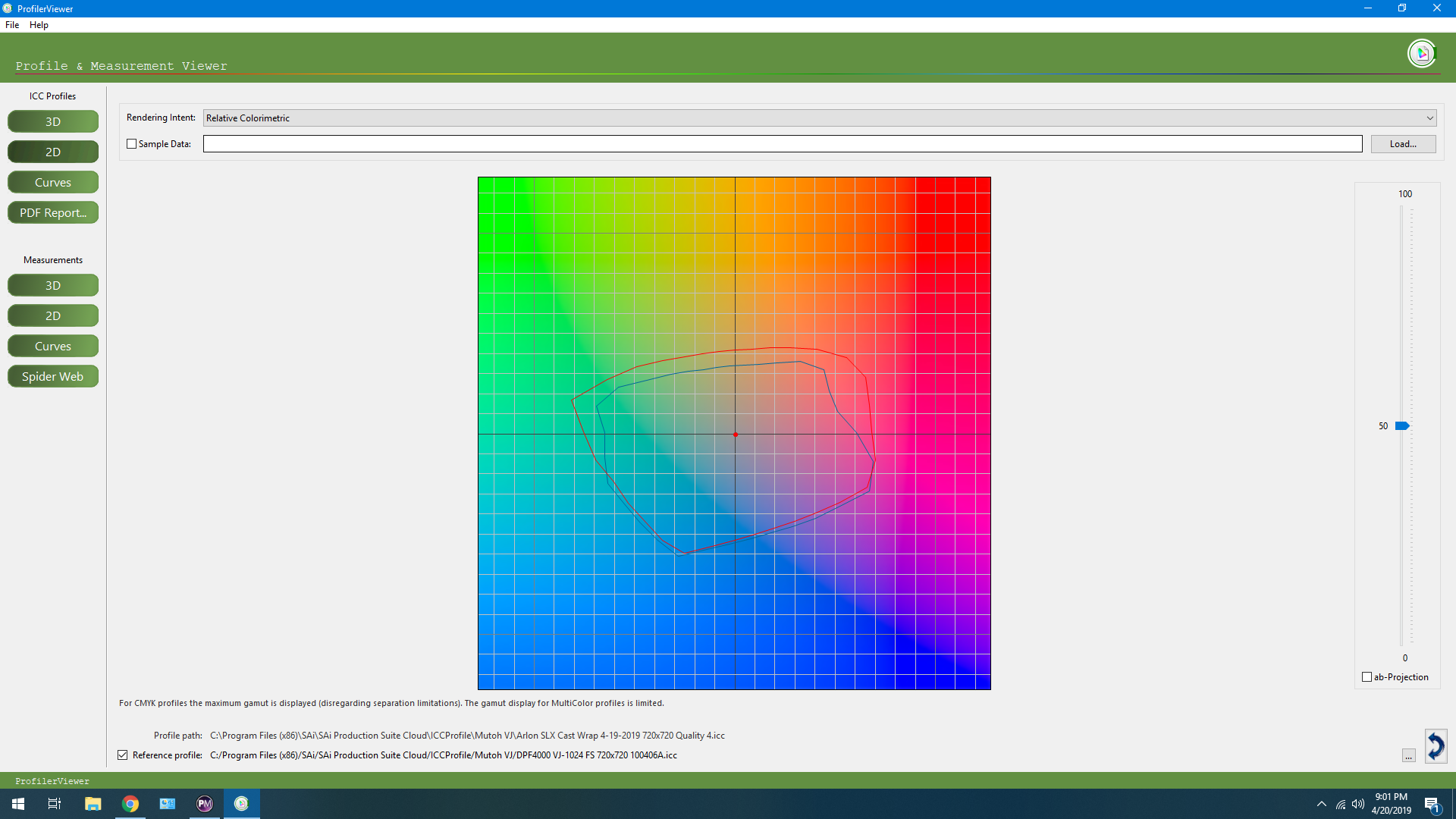Image resolution: width=1456 pixels, height=819 pixels.
Task: Click the Load... button
Action: [1403, 144]
